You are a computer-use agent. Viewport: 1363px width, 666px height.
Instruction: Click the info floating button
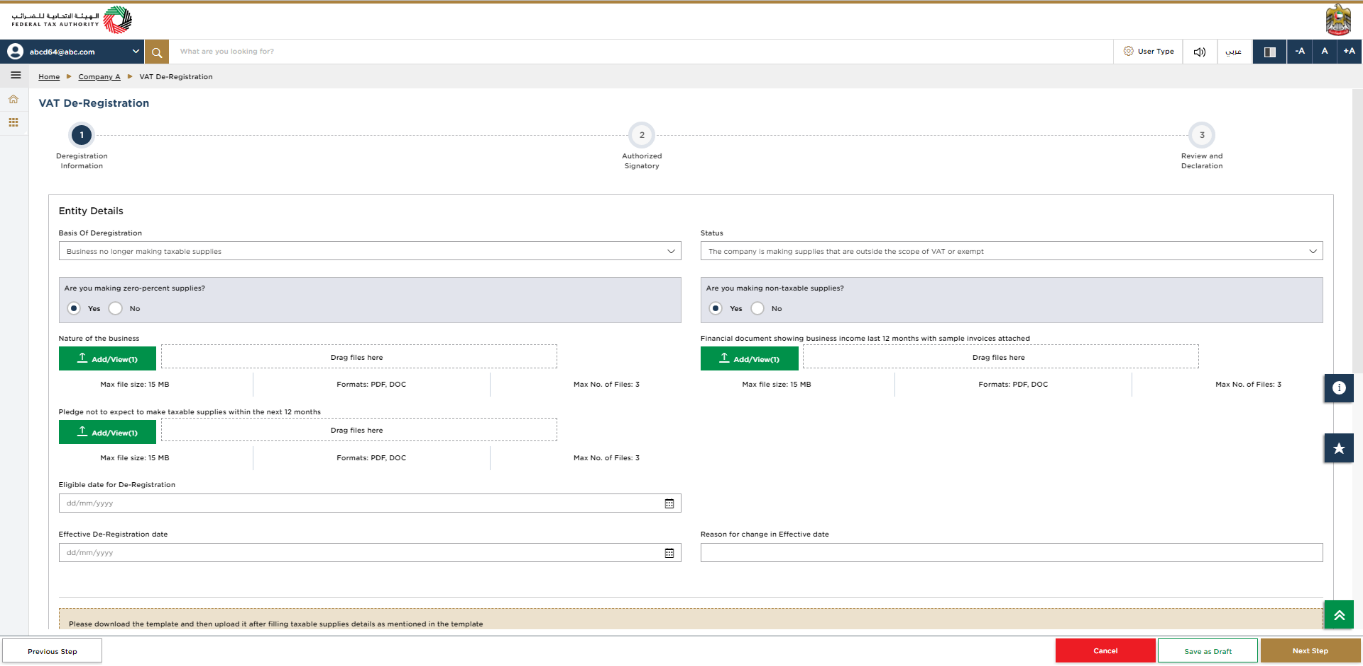pyautogui.click(x=1339, y=387)
